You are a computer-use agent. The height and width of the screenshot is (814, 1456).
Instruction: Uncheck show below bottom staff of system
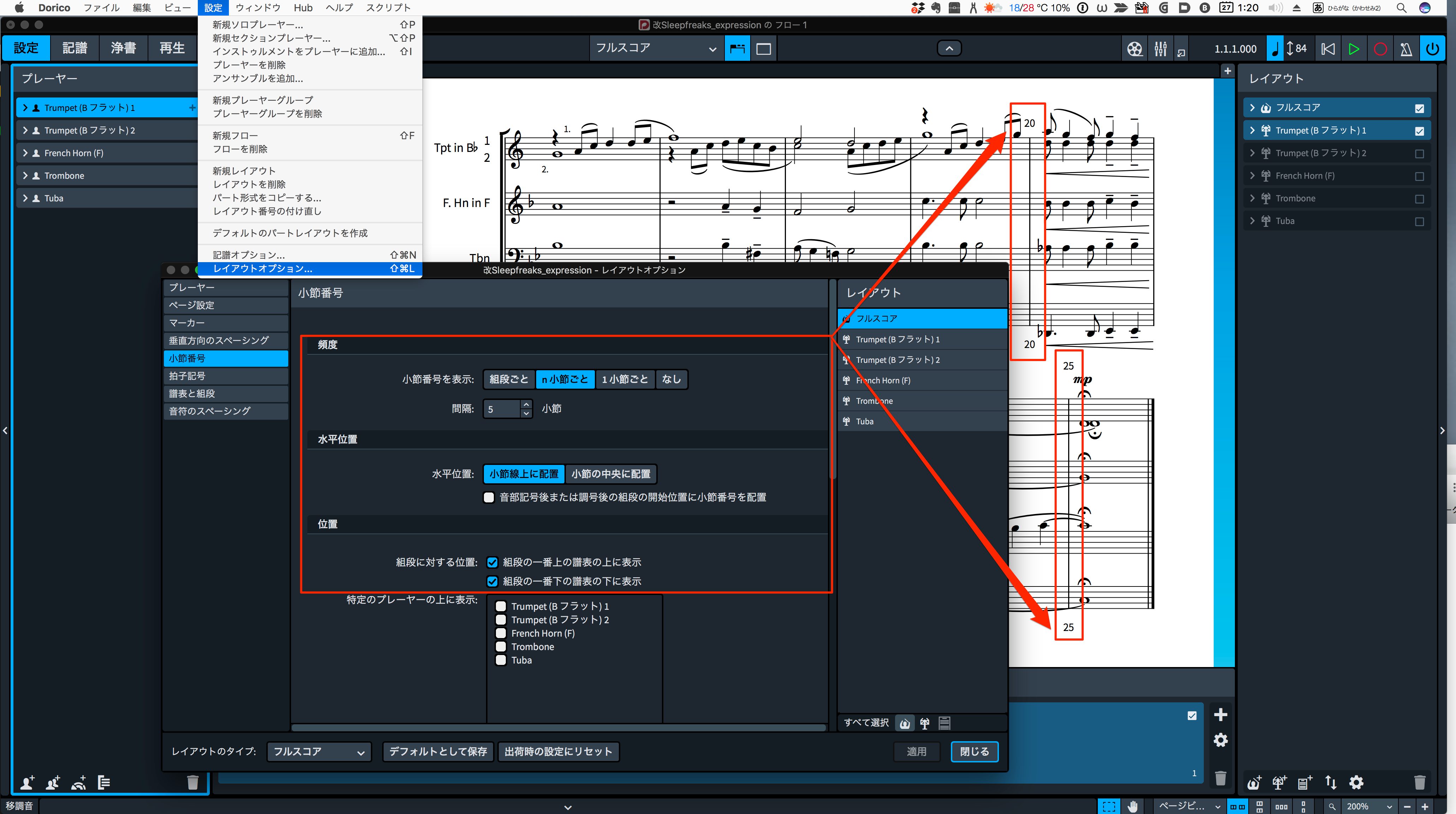(492, 581)
